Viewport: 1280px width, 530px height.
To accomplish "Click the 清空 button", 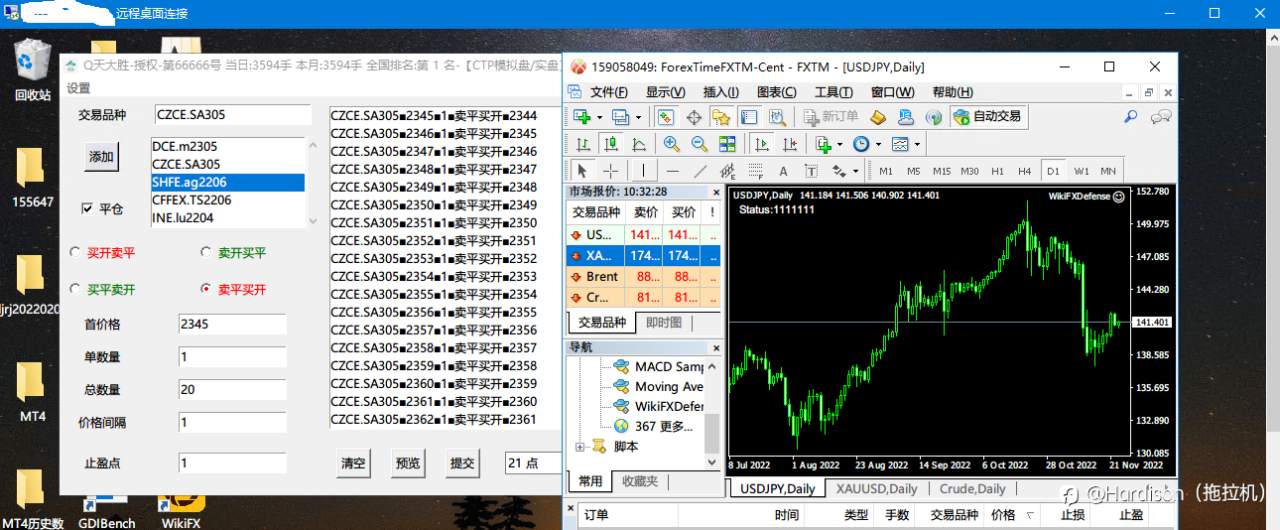I will click(353, 463).
